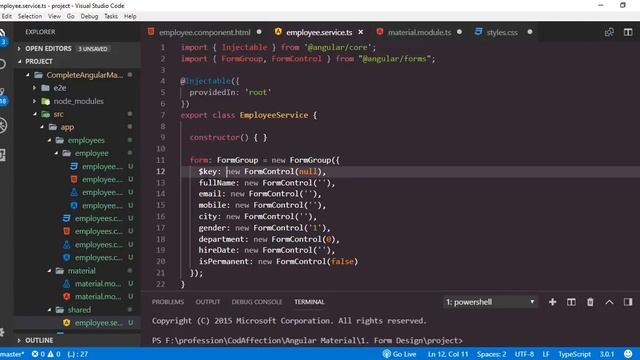Close the employee.service.ts tab

pos(360,32)
